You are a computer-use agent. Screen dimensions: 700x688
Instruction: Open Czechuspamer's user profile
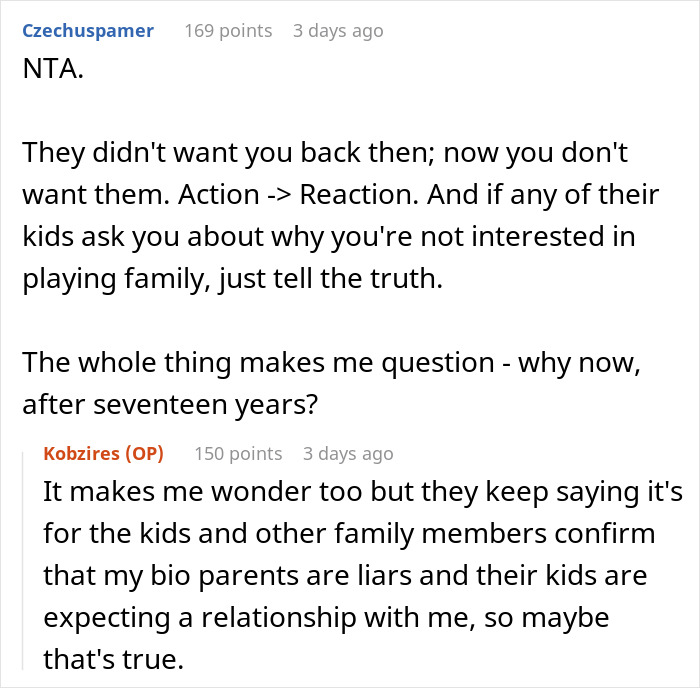pos(87,31)
